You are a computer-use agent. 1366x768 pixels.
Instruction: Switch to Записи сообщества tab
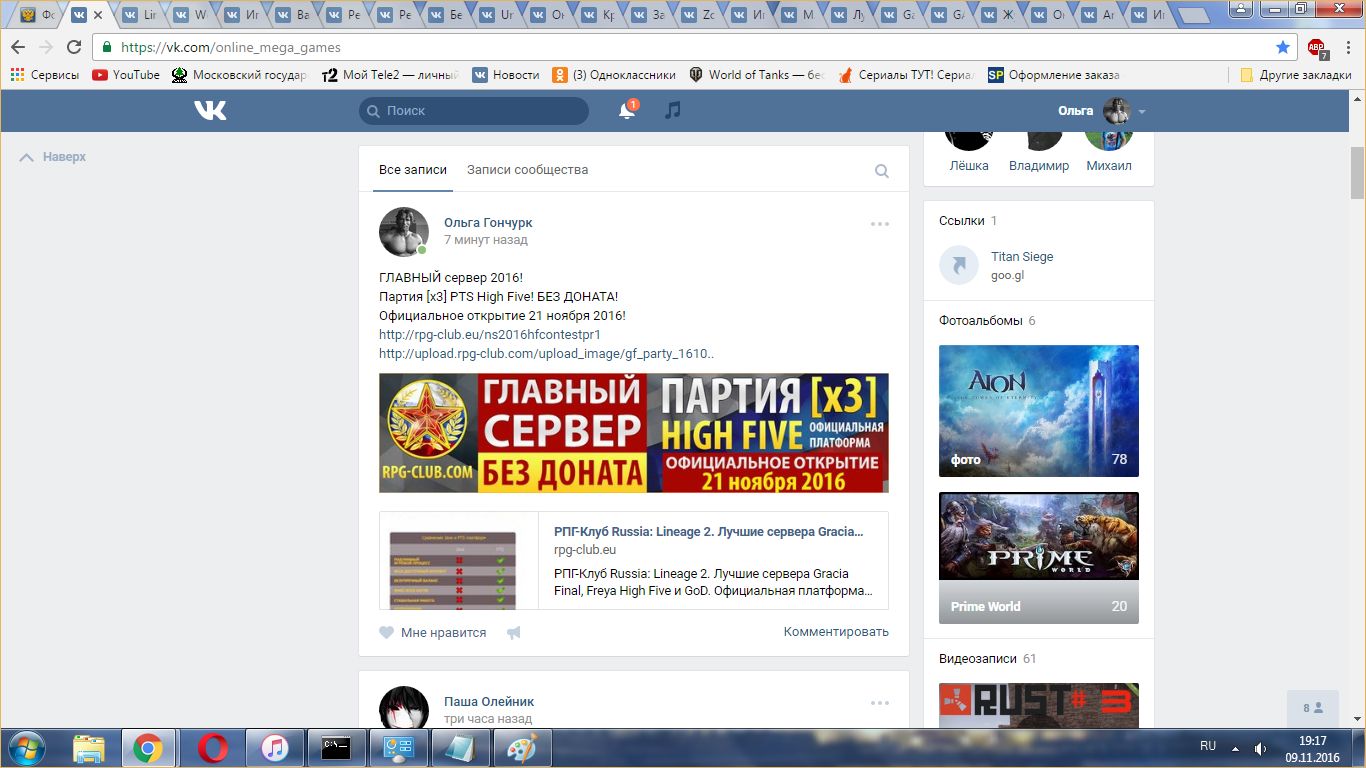pyautogui.click(x=527, y=170)
